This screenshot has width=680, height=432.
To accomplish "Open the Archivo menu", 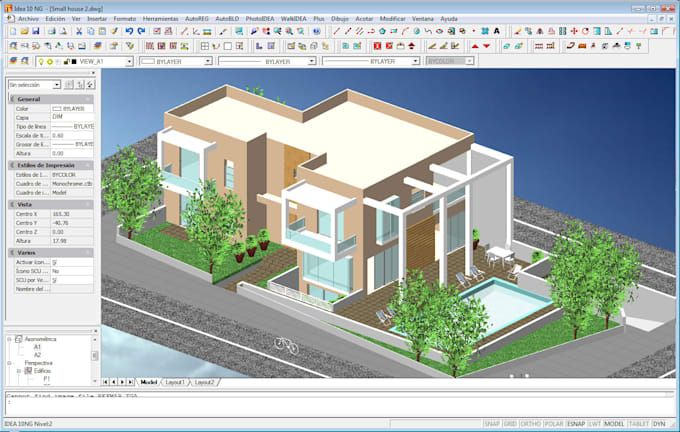I will tap(28, 19).
